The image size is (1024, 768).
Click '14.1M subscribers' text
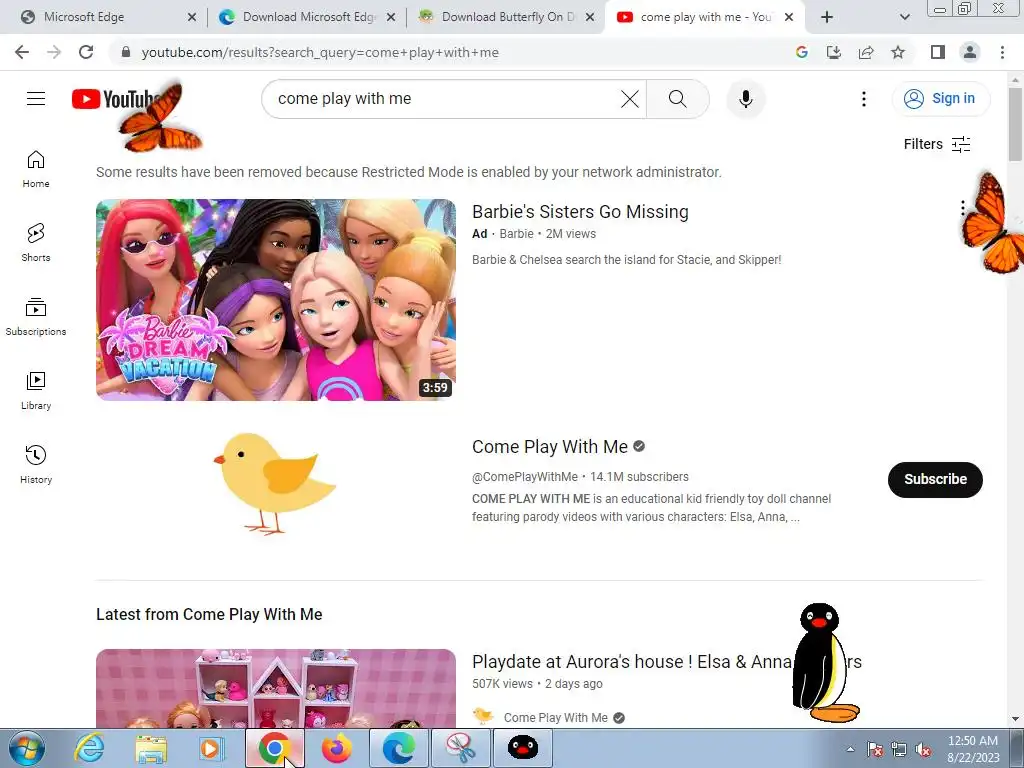point(639,477)
